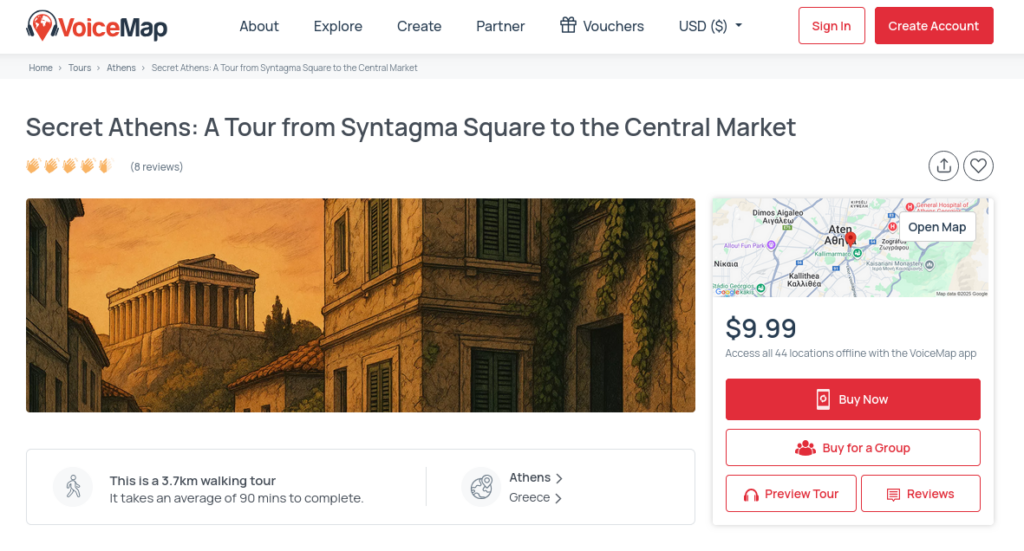Click the globe location icon
The image size is (1024, 551).
tap(481, 487)
